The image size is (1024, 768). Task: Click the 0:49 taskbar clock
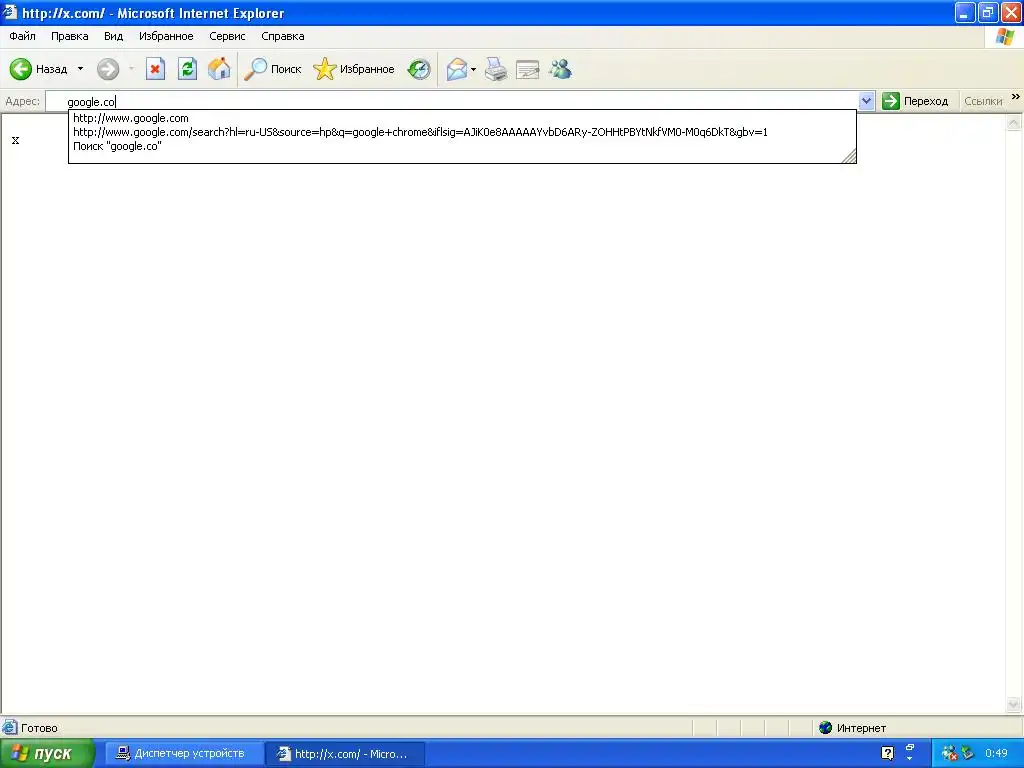(996, 754)
